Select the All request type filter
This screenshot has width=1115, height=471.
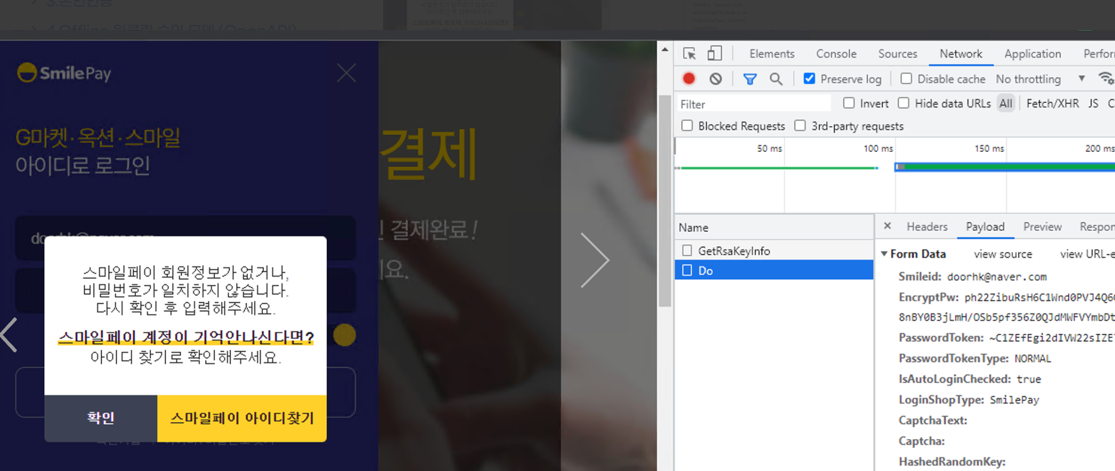click(1005, 103)
